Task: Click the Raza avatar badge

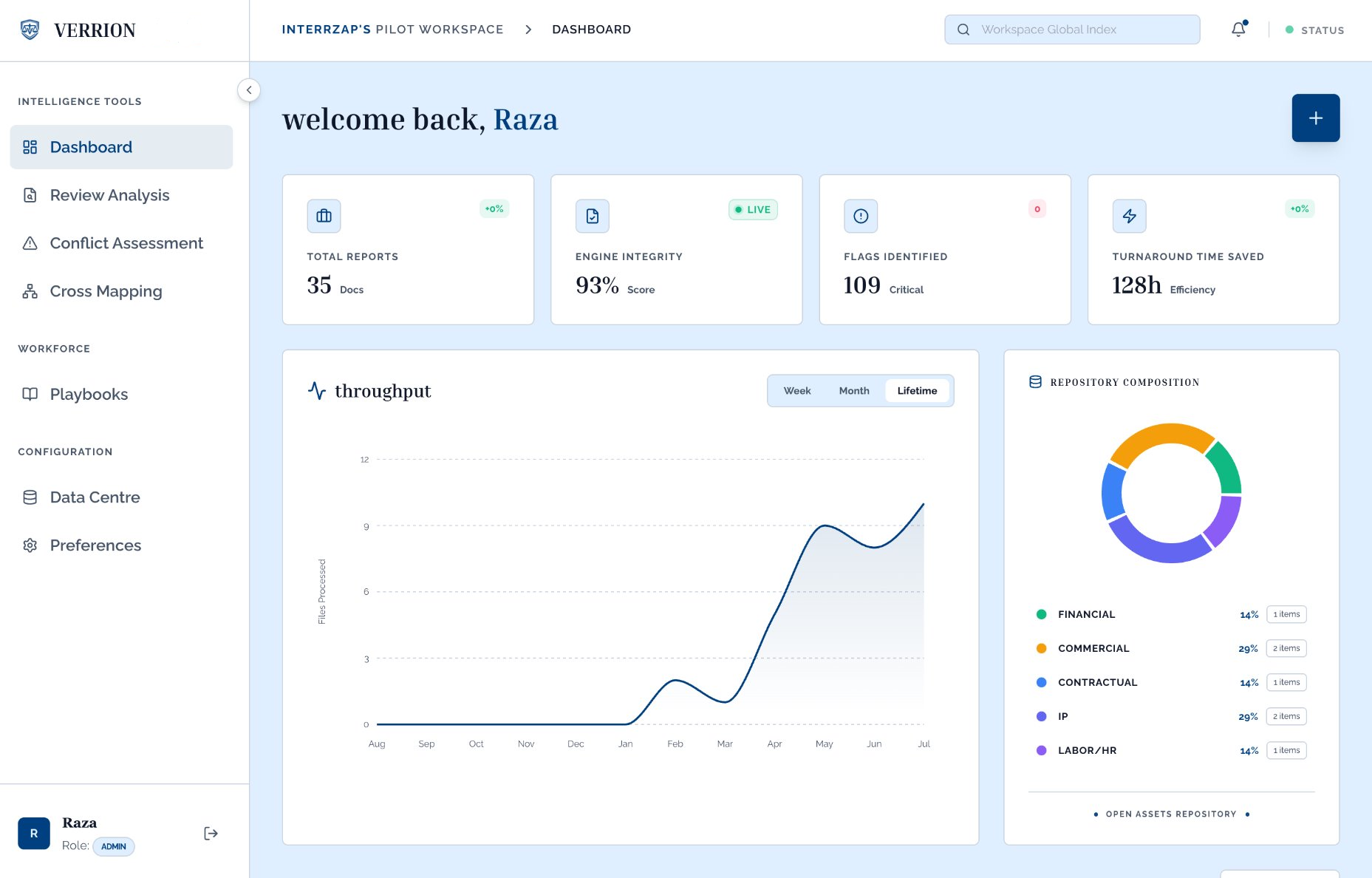Action: coord(34,834)
